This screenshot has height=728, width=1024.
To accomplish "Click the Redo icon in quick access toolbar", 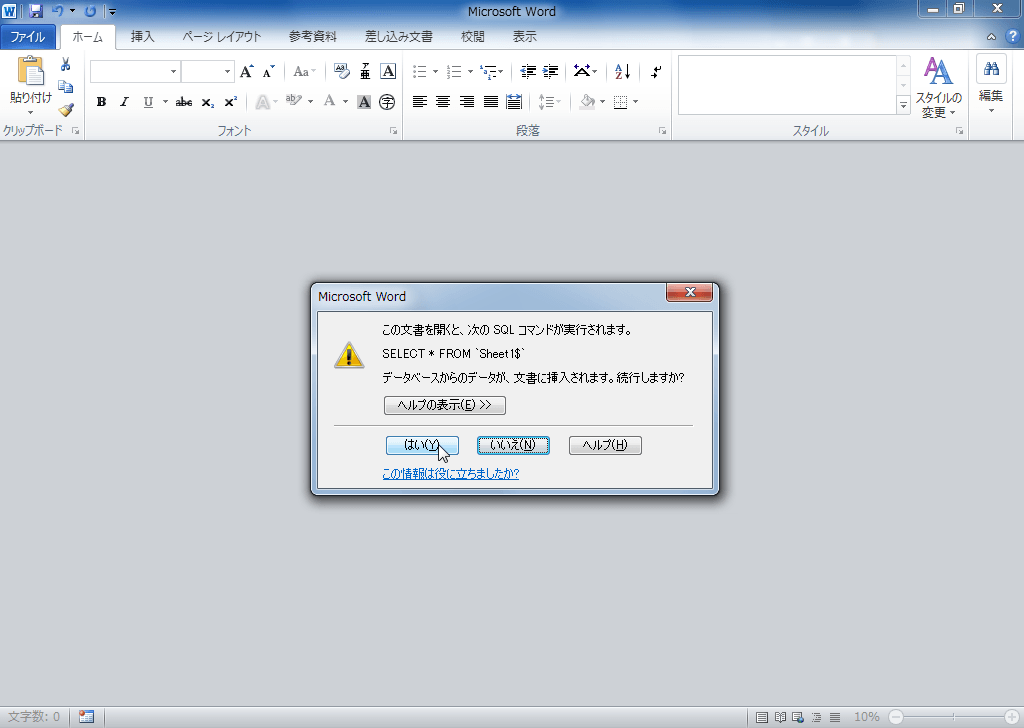I will pyautogui.click(x=91, y=11).
